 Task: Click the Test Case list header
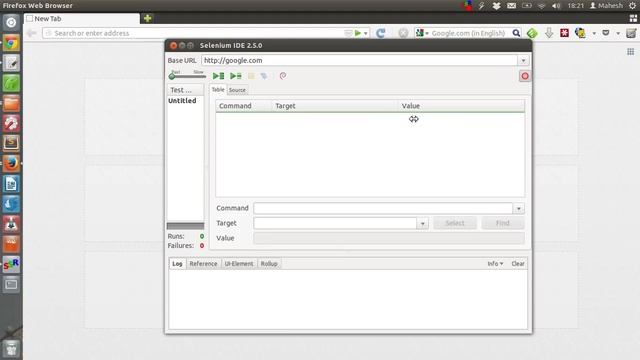(x=185, y=90)
